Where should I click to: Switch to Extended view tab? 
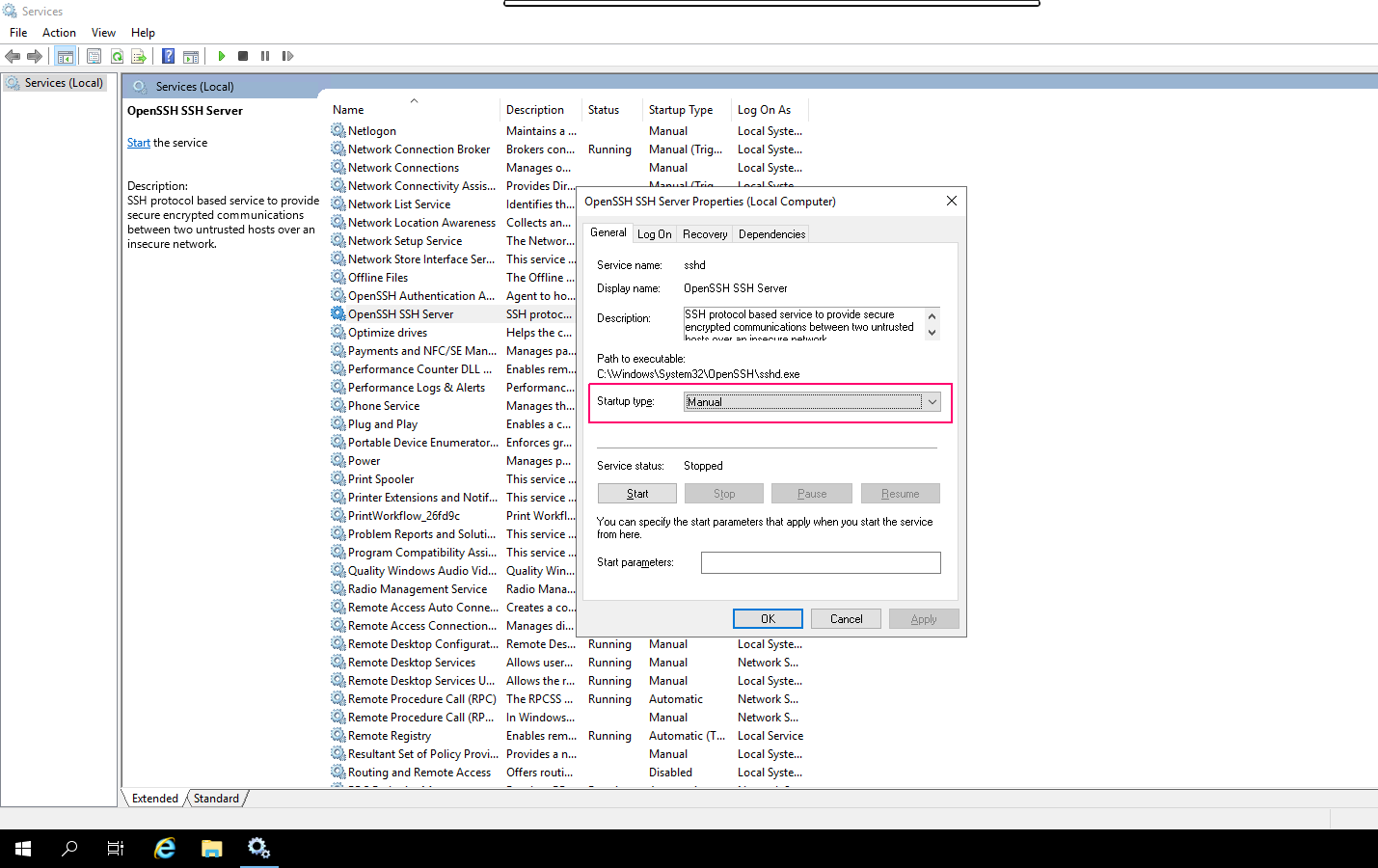(155, 799)
